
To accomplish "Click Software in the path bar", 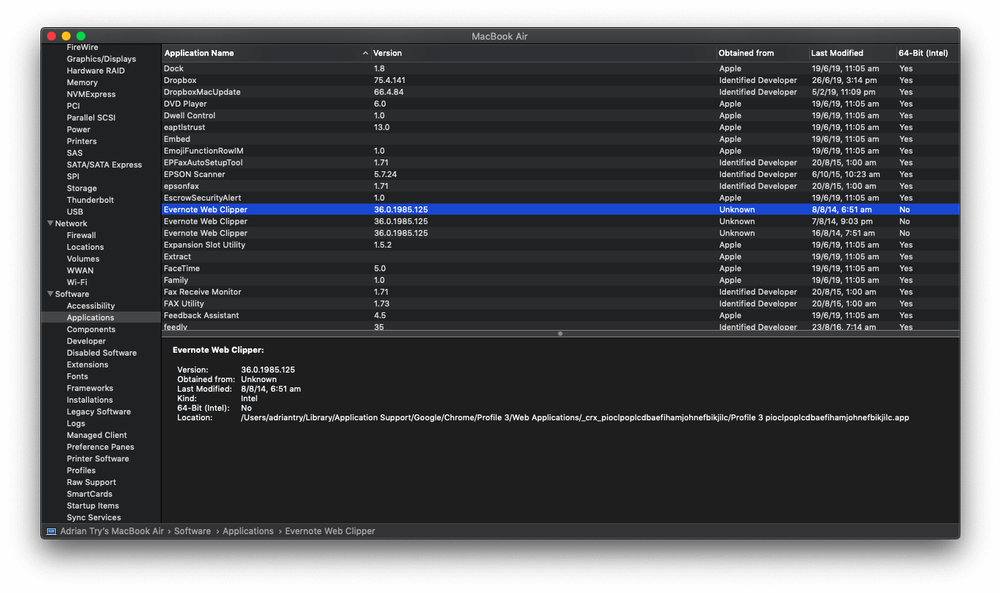I will tap(192, 531).
